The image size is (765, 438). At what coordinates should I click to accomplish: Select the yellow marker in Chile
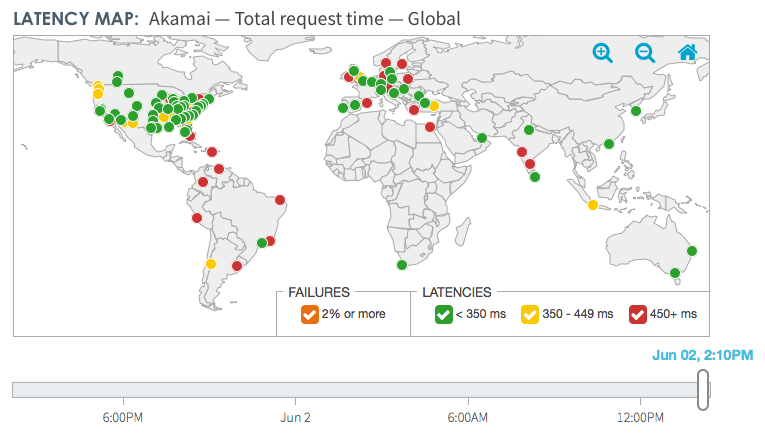click(211, 264)
